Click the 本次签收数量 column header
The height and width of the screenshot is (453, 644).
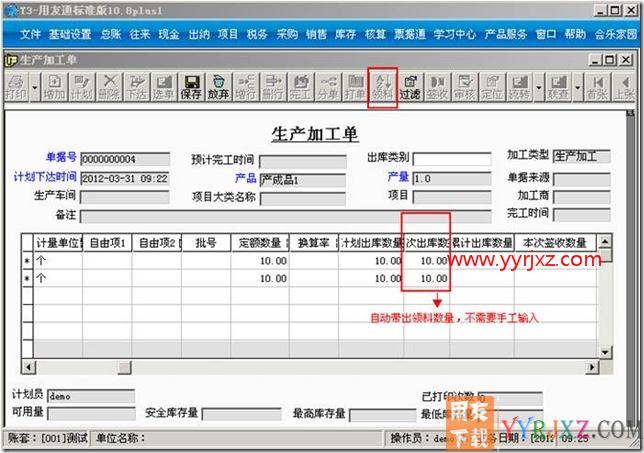point(555,243)
